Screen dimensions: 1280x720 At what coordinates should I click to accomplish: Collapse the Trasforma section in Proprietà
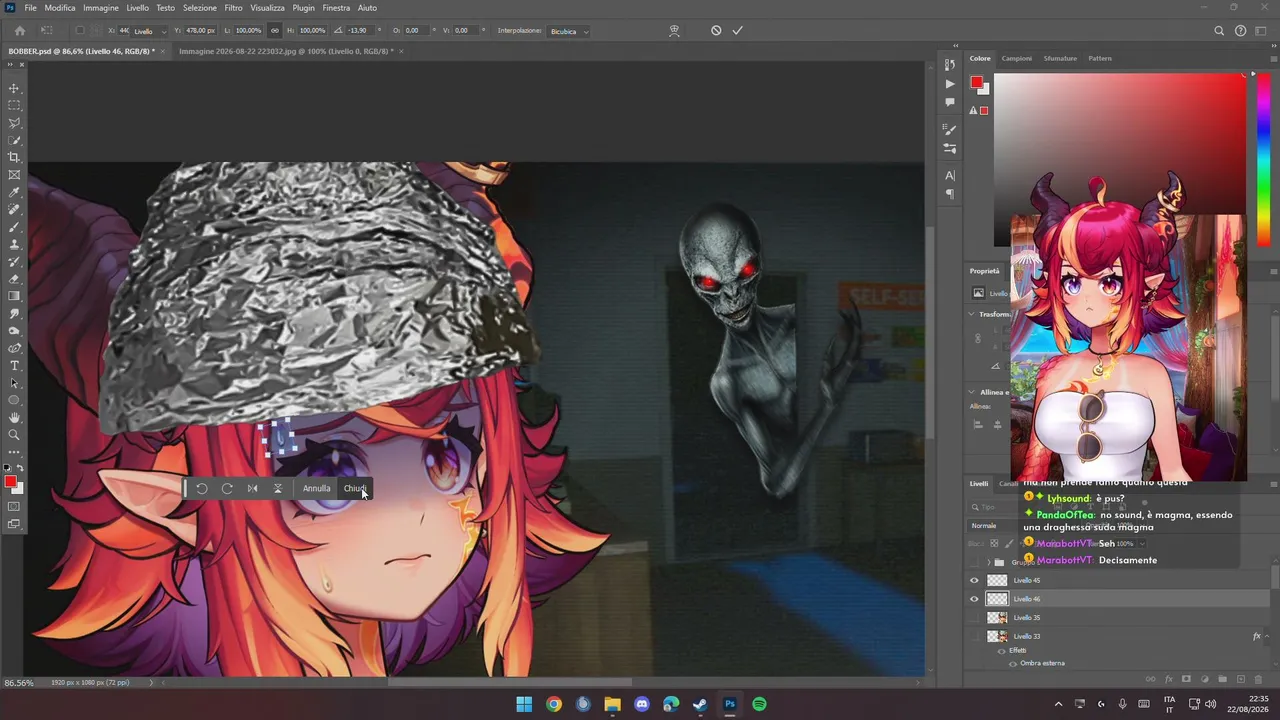pos(971,314)
